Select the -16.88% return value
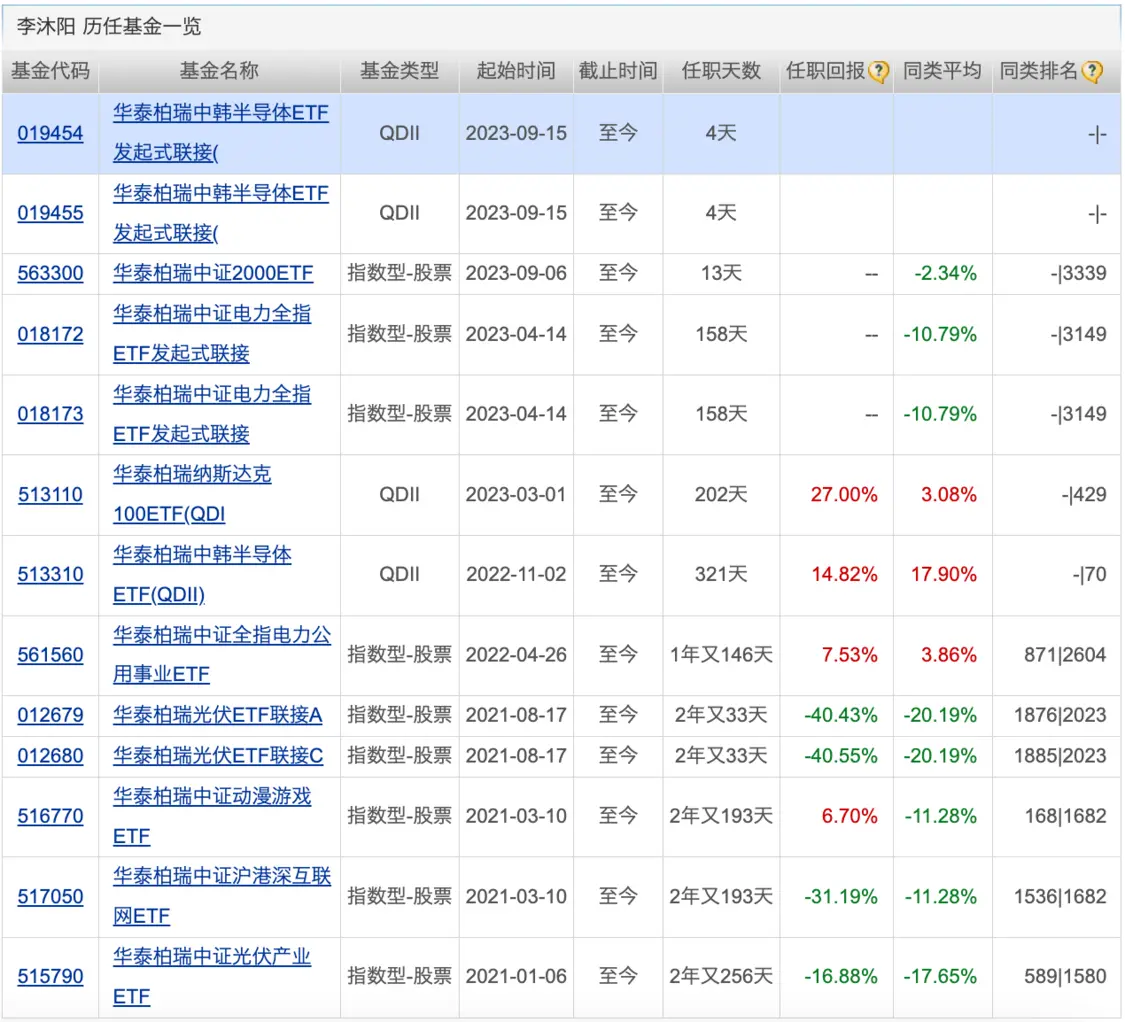The image size is (1125, 1022). coord(841,976)
